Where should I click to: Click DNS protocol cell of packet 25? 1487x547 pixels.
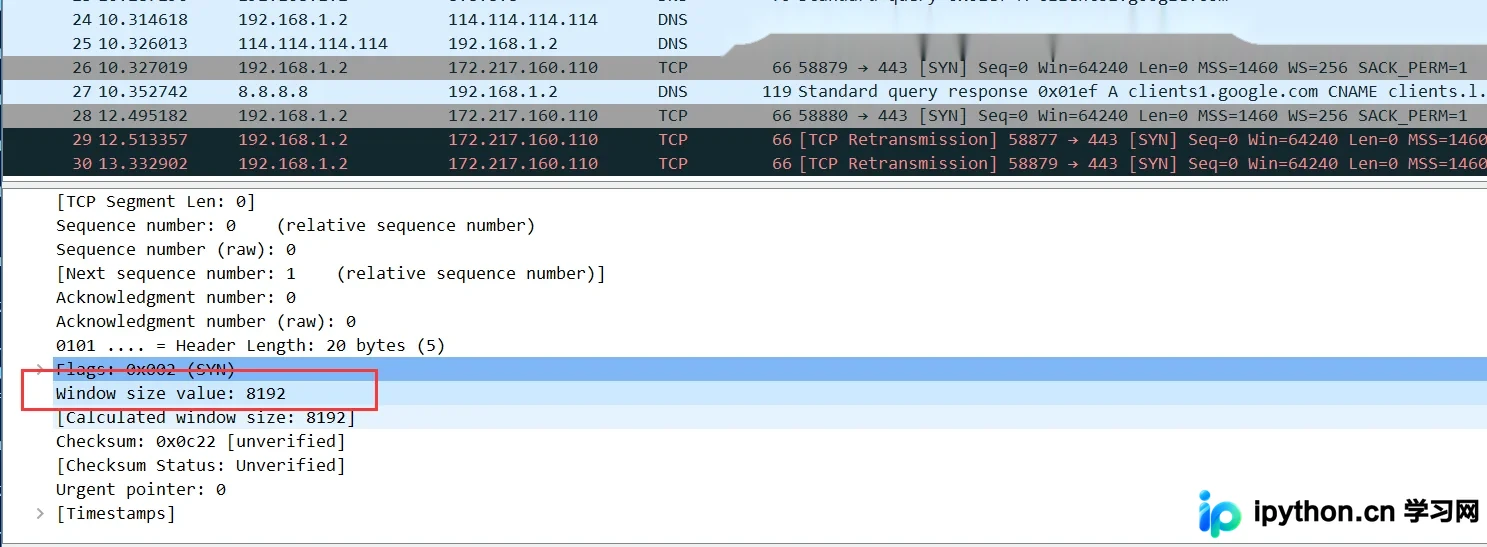(673, 43)
